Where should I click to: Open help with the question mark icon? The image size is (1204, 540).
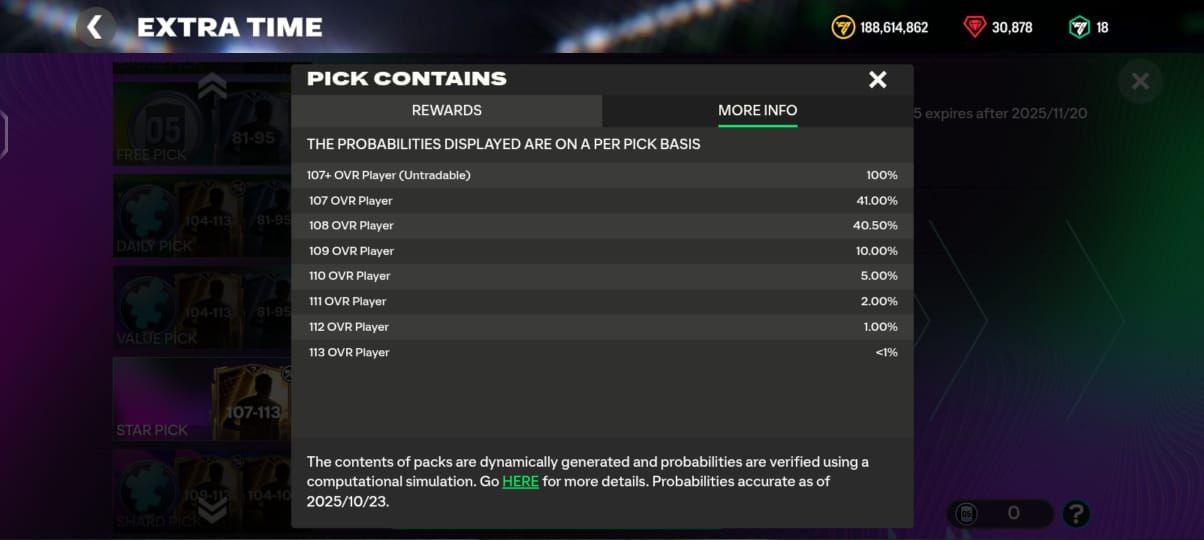[x=1076, y=513]
